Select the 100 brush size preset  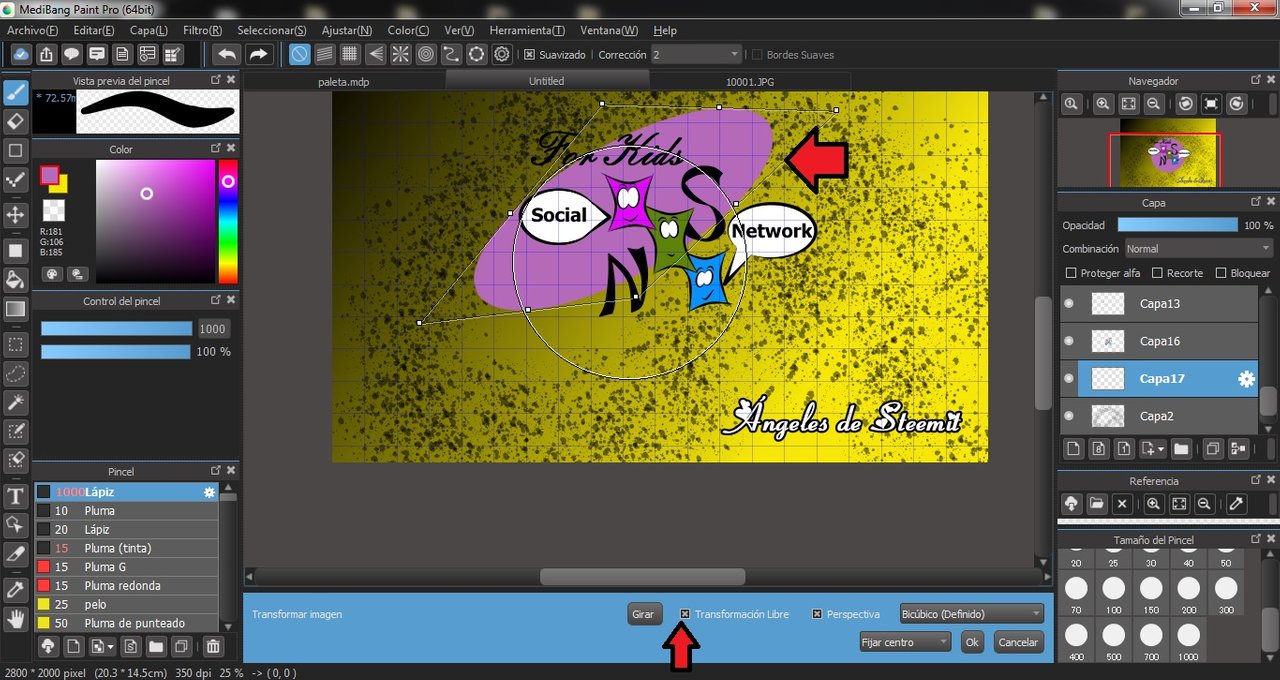pos(1114,593)
